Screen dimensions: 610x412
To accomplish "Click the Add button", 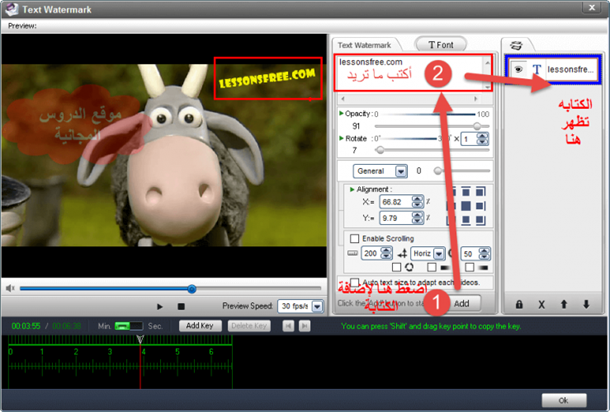I will pos(461,303).
